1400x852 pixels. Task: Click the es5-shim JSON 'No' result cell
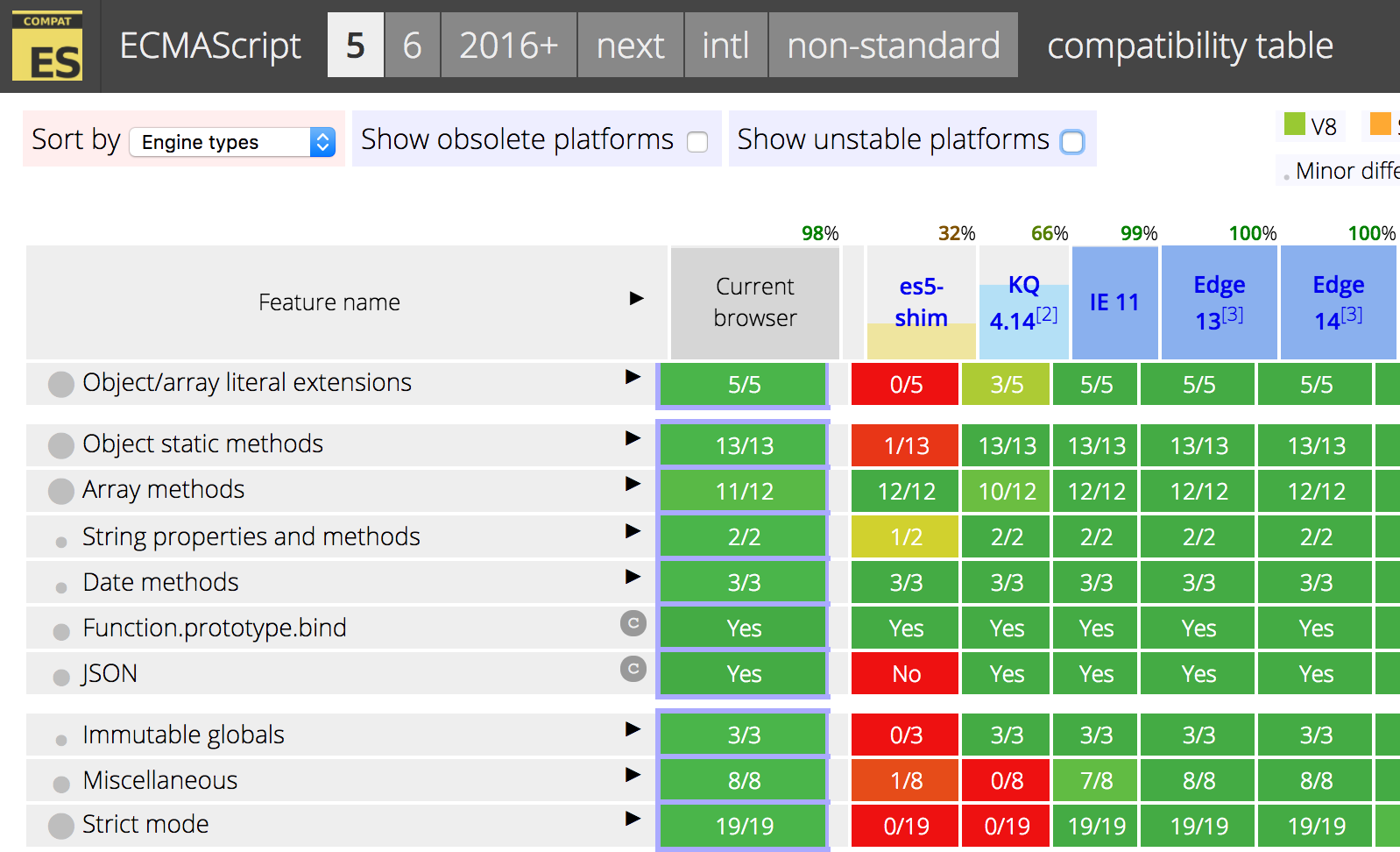click(x=906, y=674)
